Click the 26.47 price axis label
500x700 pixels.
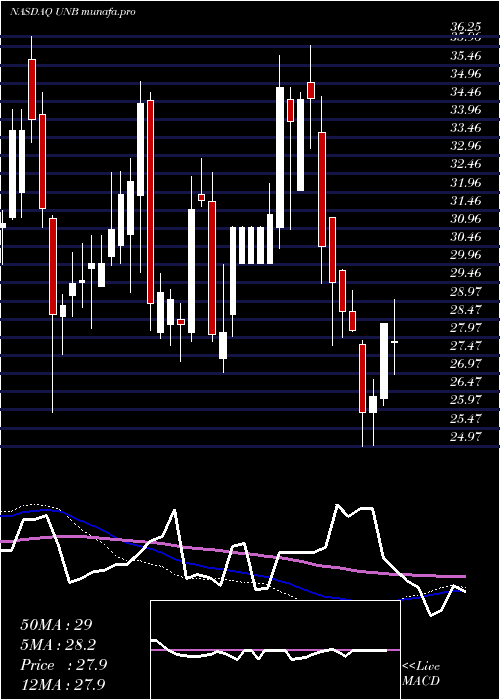pyautogui.click(x=466, y=382)
